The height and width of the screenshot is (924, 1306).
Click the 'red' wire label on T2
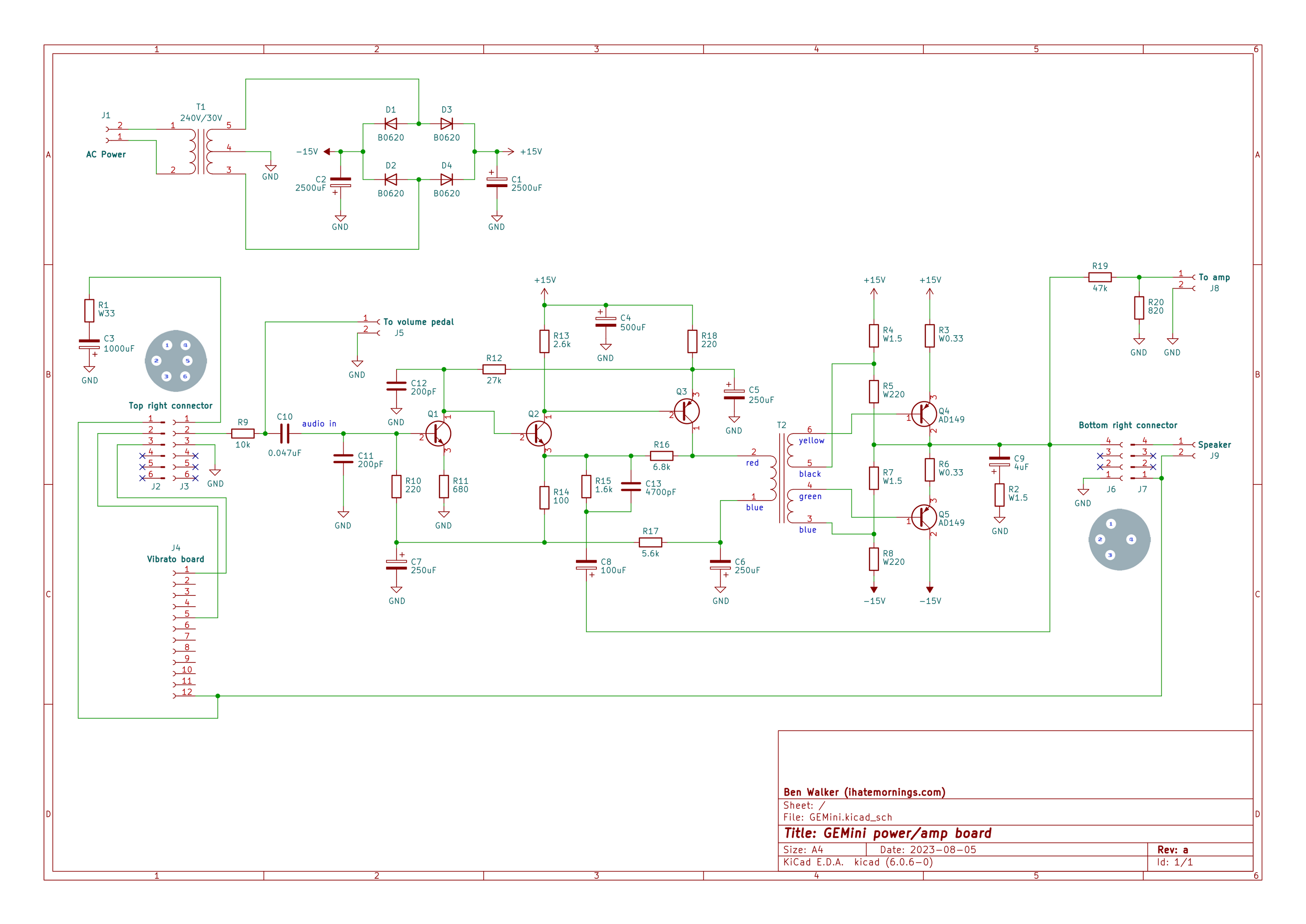click(x=752, y=463)
